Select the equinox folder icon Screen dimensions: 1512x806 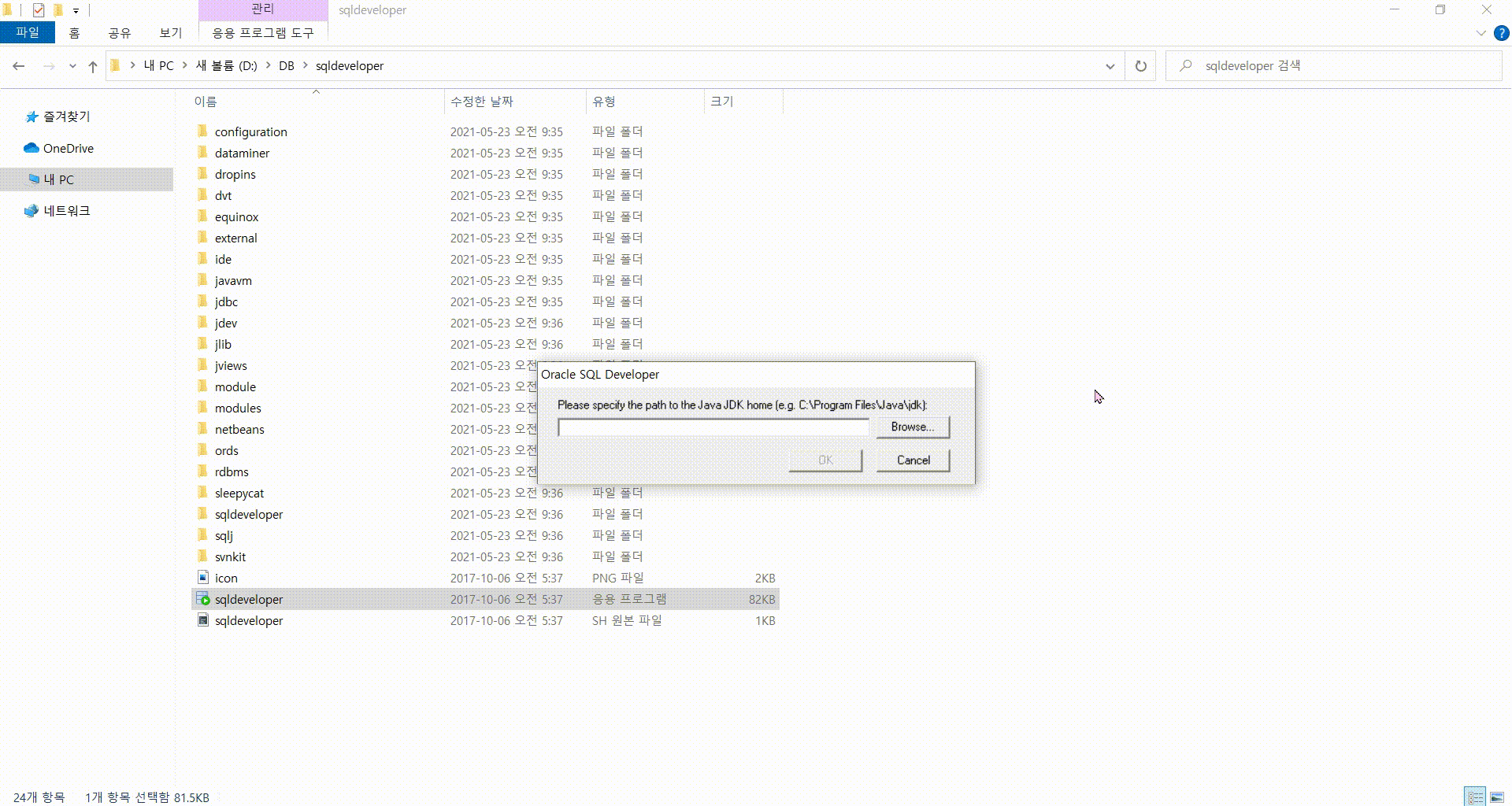pyautogui.click(x=203, y=216)
